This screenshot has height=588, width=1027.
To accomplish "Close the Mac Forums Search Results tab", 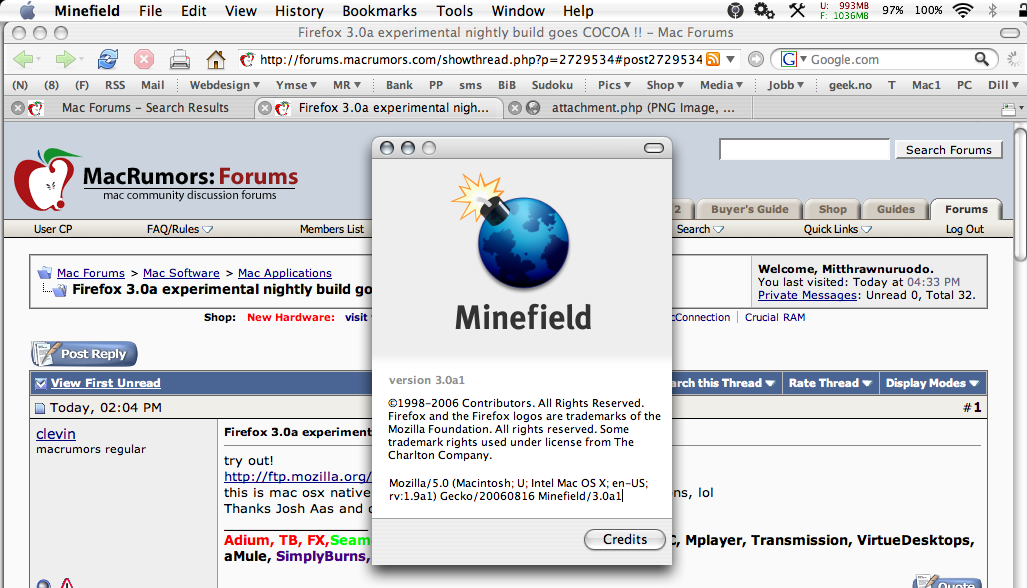I will coord(18,108).
